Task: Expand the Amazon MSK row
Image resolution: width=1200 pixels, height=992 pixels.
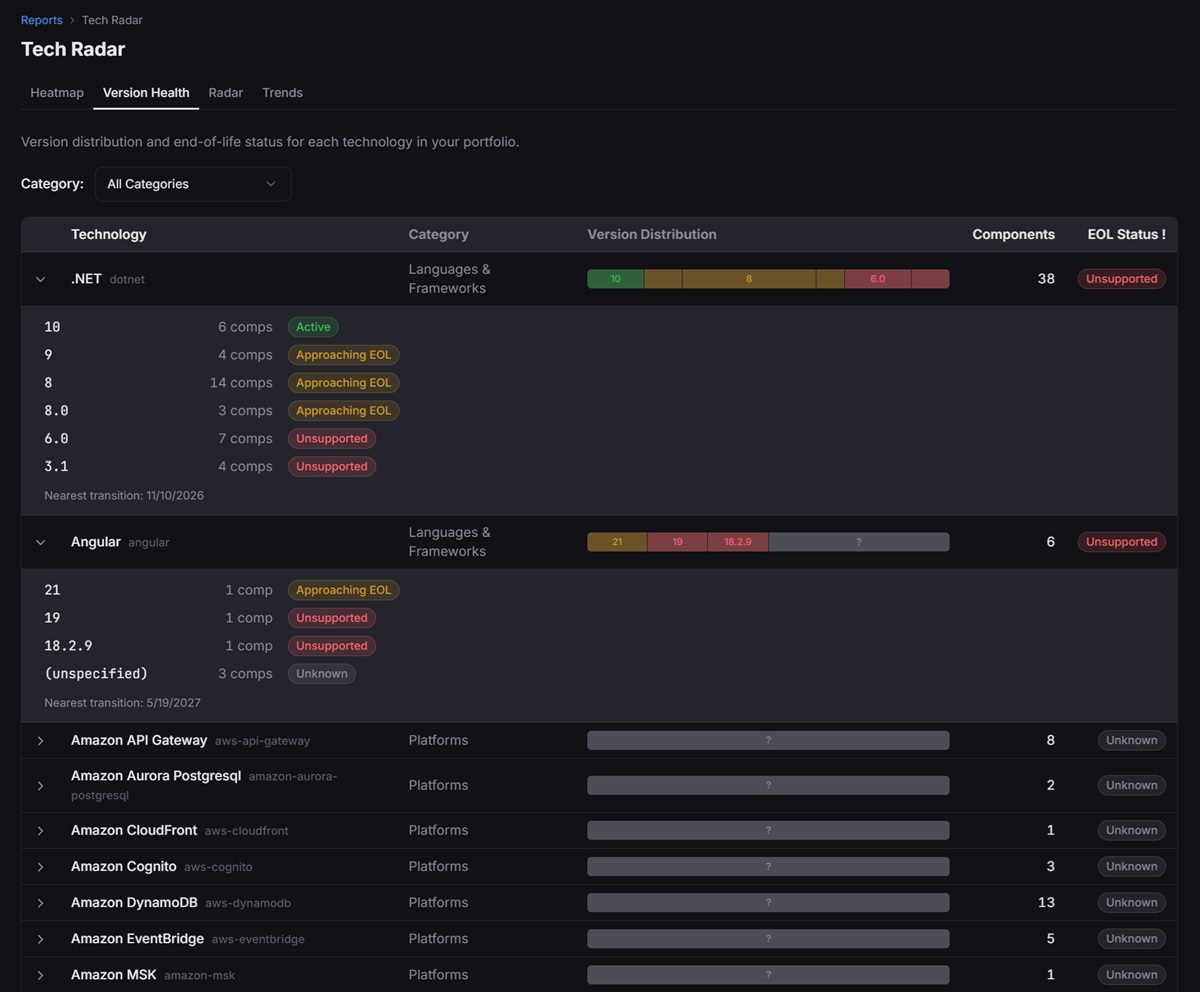Action: click(40, 975)
